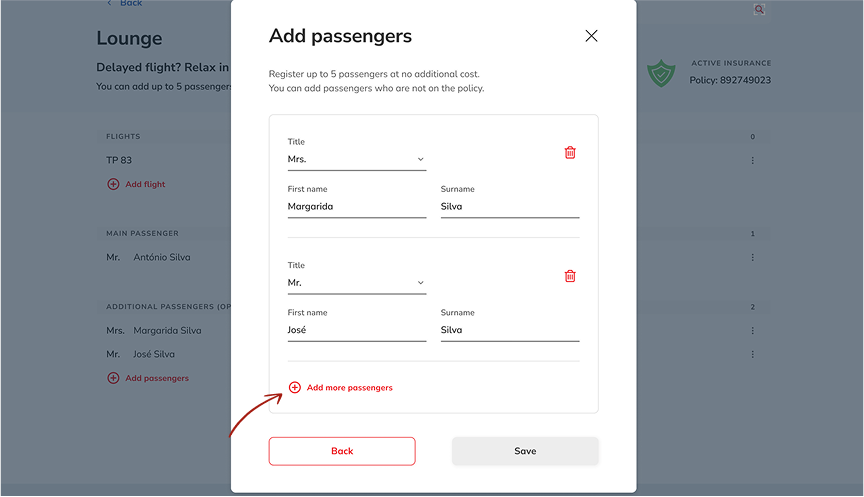Save the passengers list
Viewport: 864px width, 497px height.
[525, 451]
